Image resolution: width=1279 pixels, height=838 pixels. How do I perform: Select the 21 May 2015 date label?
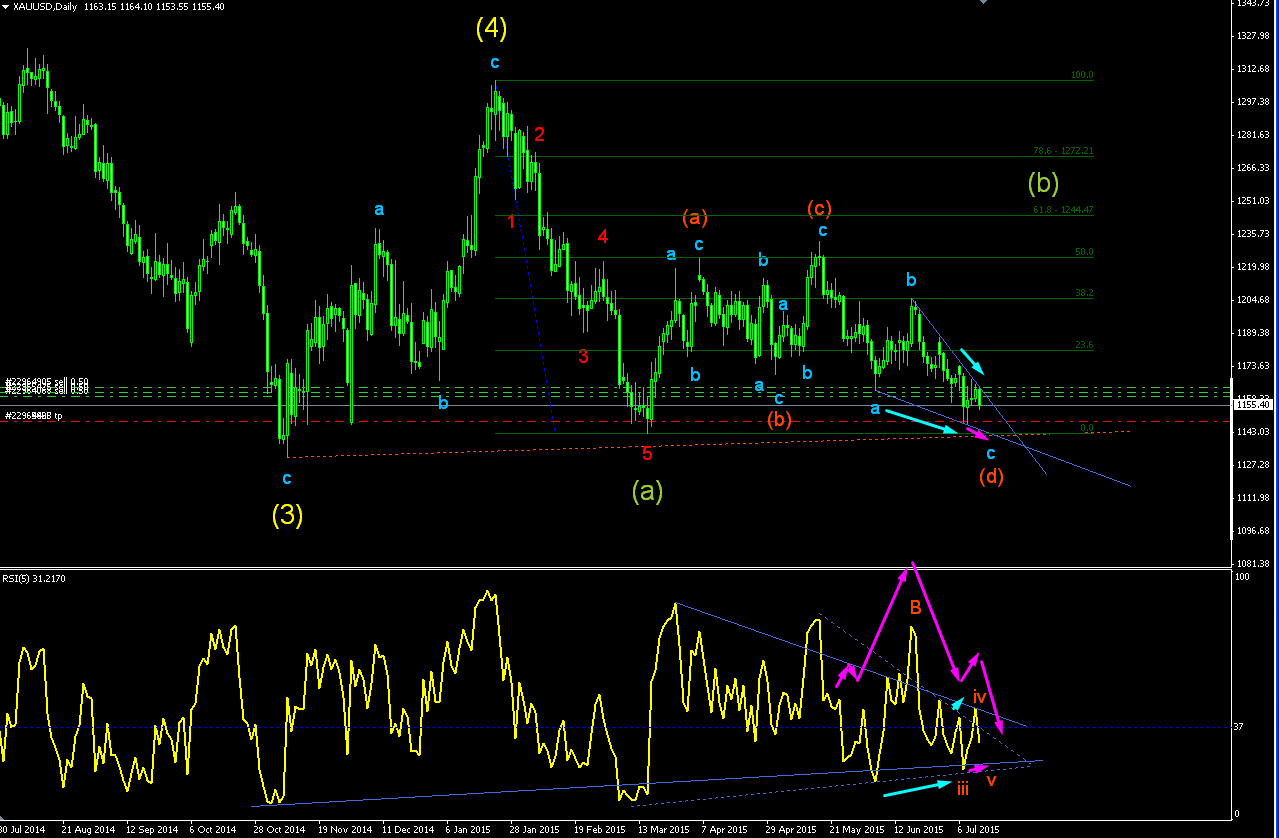click(858, 830)
